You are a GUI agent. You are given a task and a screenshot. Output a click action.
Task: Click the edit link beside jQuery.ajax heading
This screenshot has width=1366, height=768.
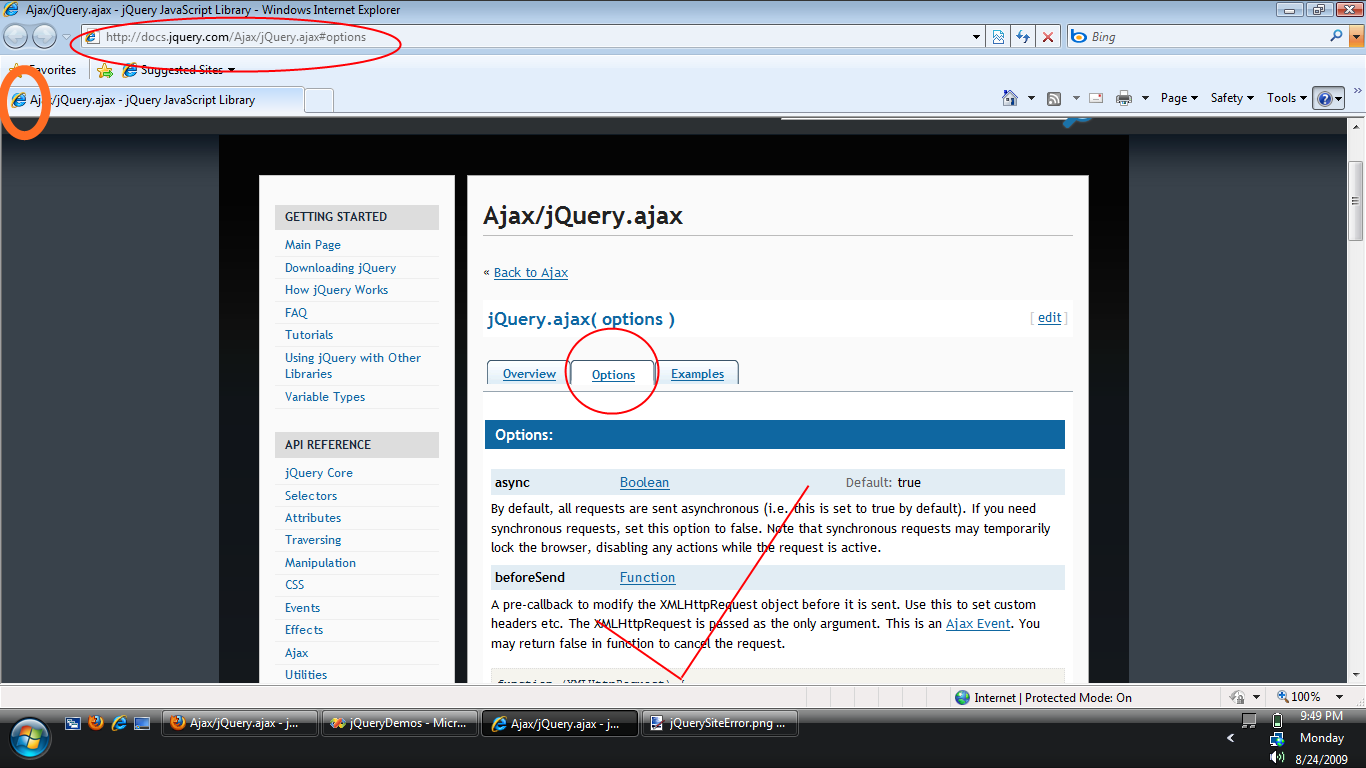1049,318
